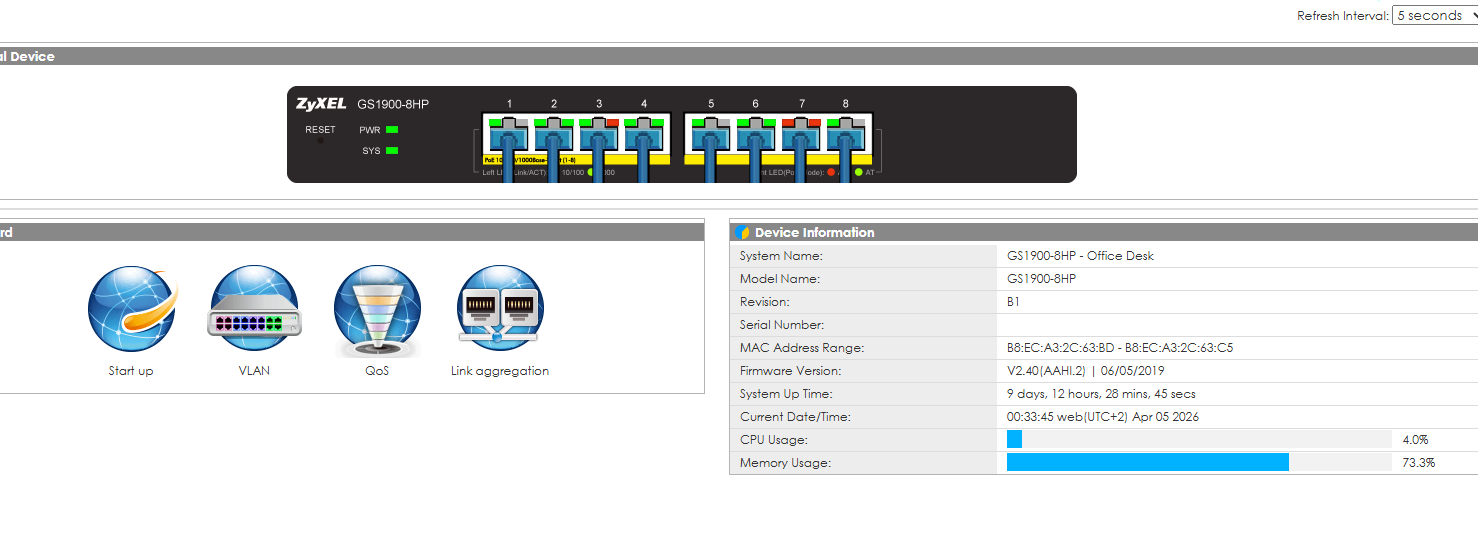Viewport: 1478px width, 534px height.
Task: Open the Refresh Interval dropdown
Action: (x=1435, y=16)
